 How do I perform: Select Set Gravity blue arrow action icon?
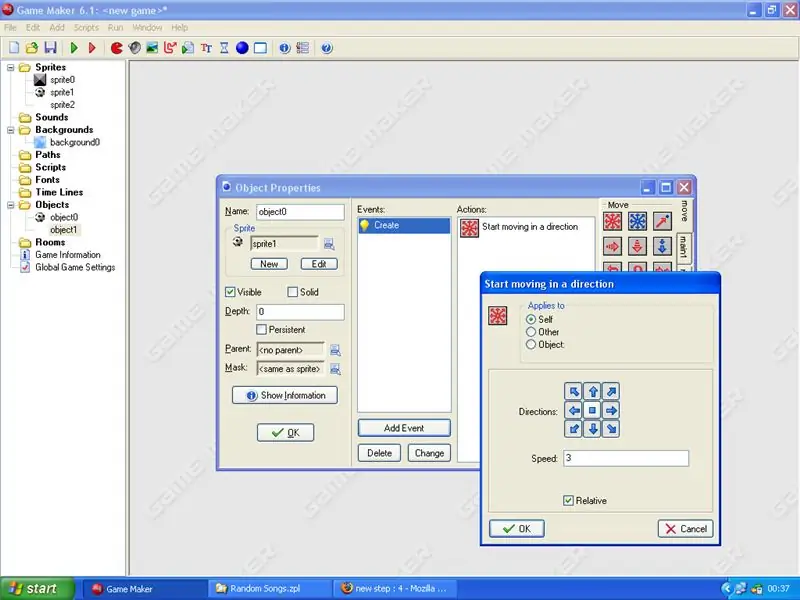(x=662, y=246)
